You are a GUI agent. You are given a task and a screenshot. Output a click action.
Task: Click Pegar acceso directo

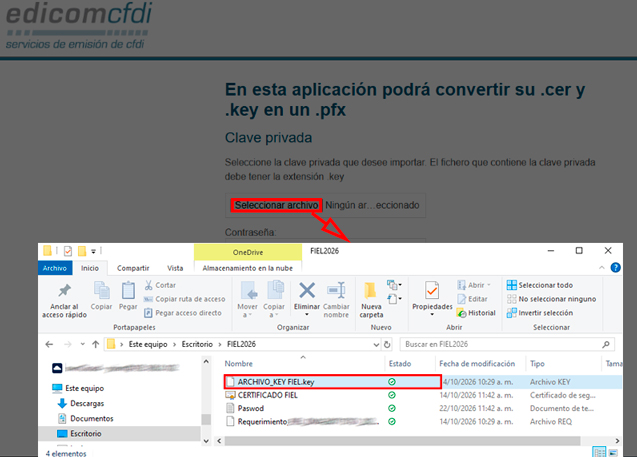pos(183,313)
